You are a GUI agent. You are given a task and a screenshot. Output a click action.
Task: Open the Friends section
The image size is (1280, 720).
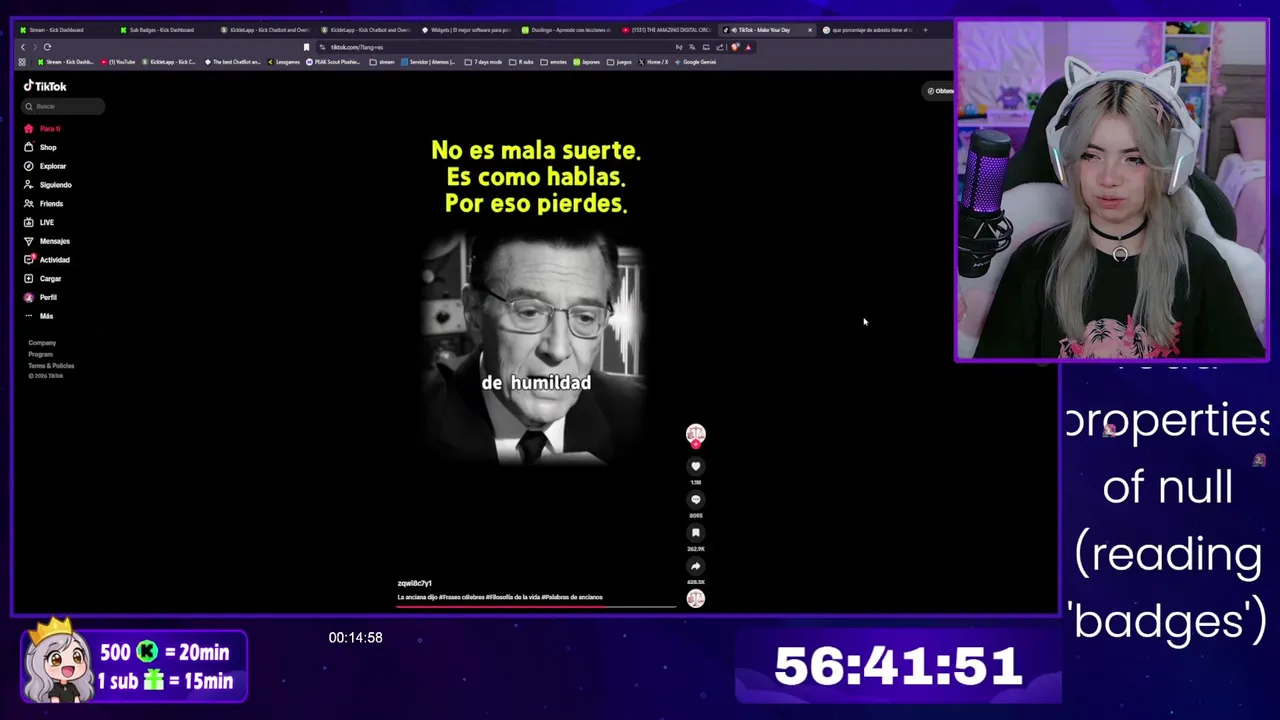(x=44, y=204)
